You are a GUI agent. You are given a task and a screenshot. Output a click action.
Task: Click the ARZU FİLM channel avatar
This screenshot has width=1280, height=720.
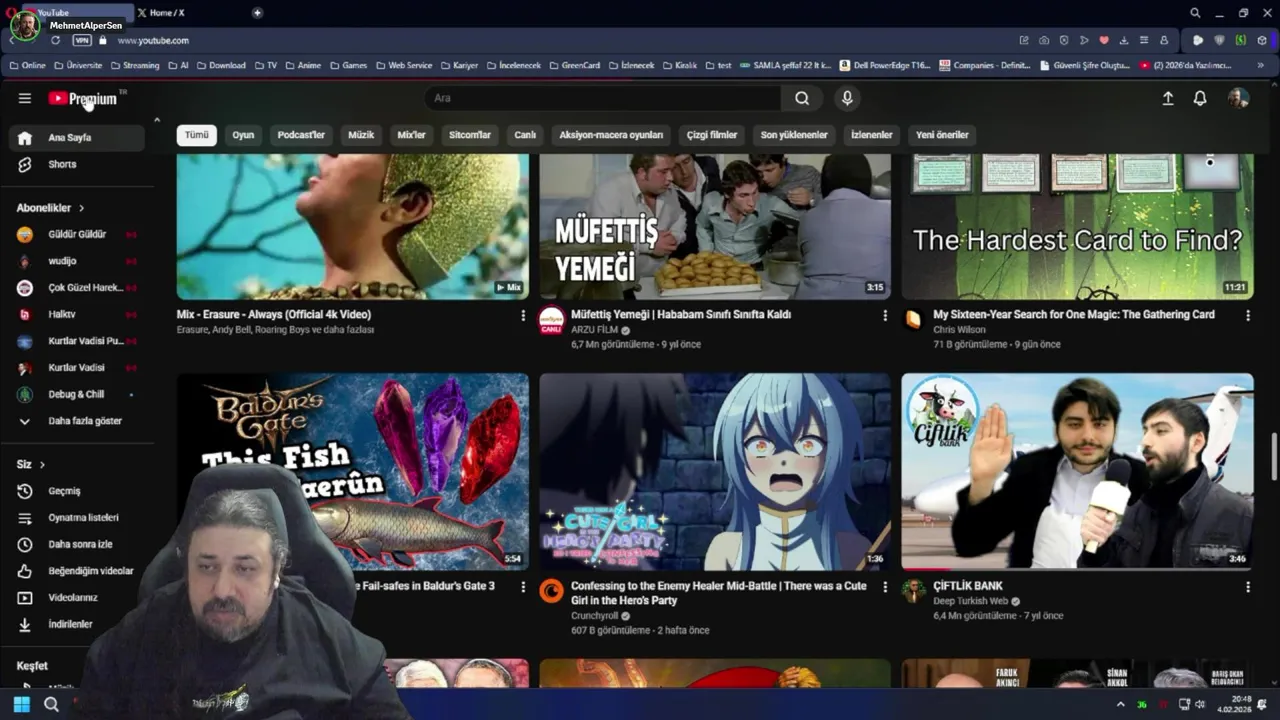551,320
